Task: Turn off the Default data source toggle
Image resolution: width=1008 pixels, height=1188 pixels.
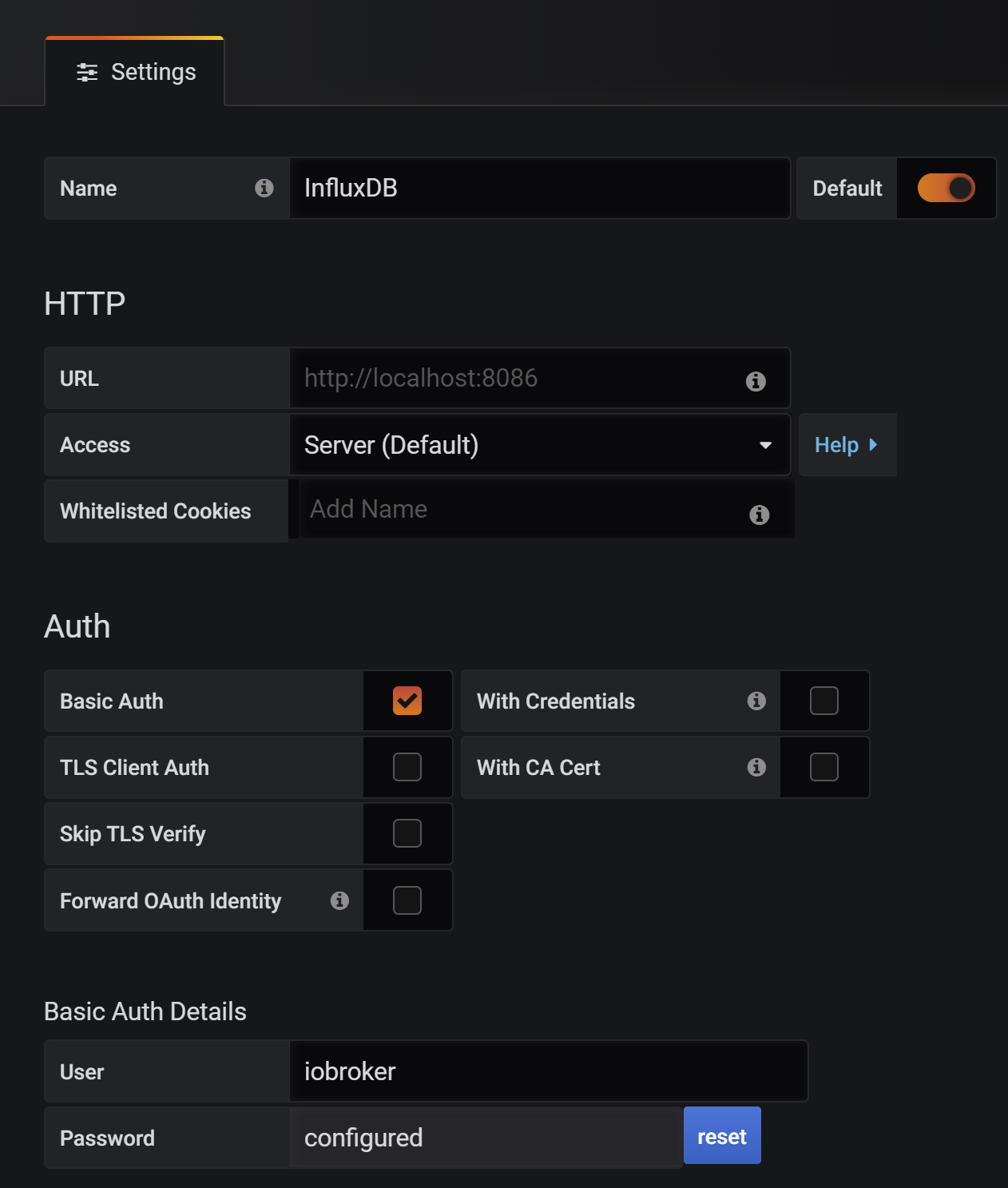Action: coord(946,189)
